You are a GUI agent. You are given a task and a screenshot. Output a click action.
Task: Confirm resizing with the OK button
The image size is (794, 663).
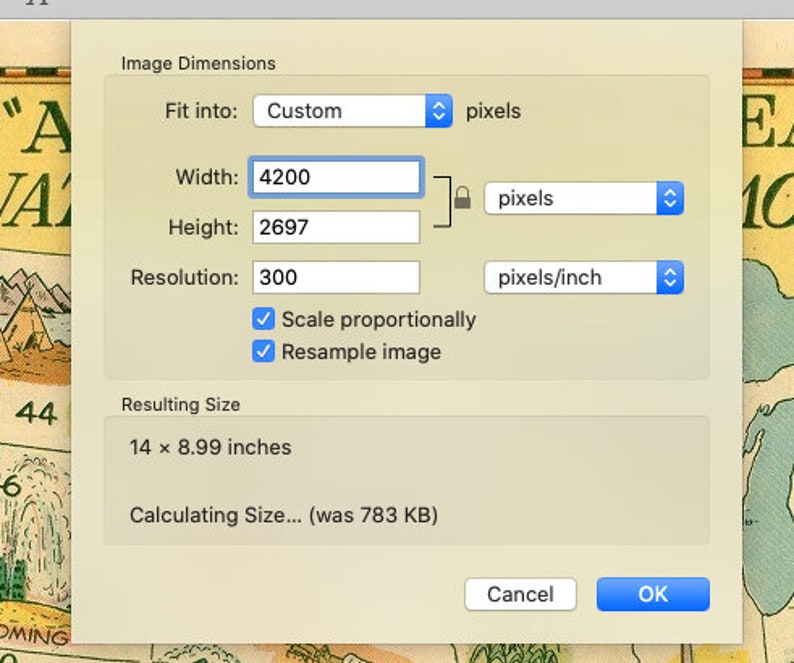click(x=653, y=594)
